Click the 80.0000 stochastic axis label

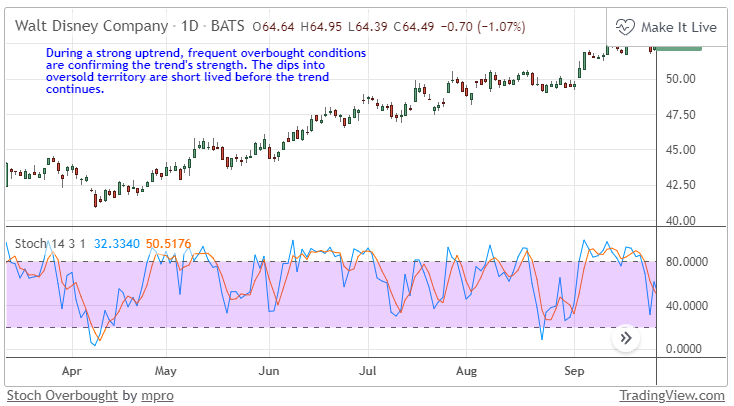point(687,262)
